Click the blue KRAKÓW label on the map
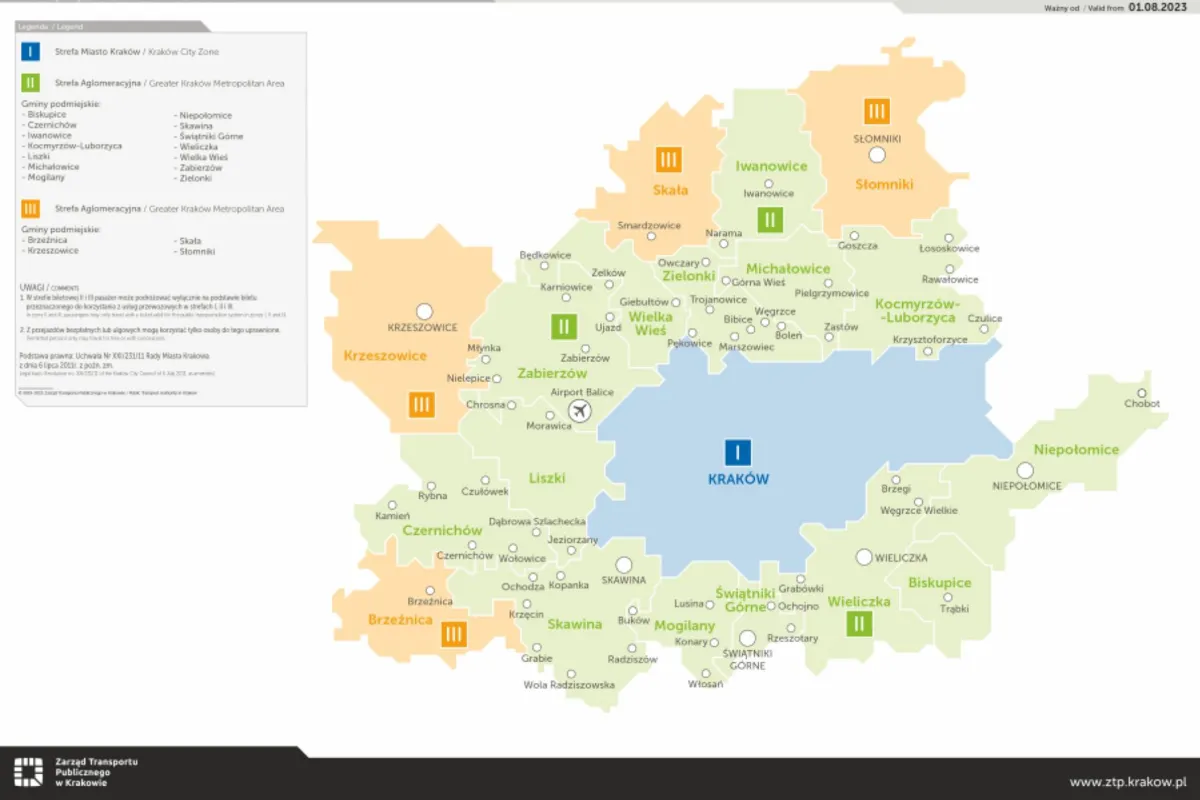The image size is (1200, 800). [738, 479]
